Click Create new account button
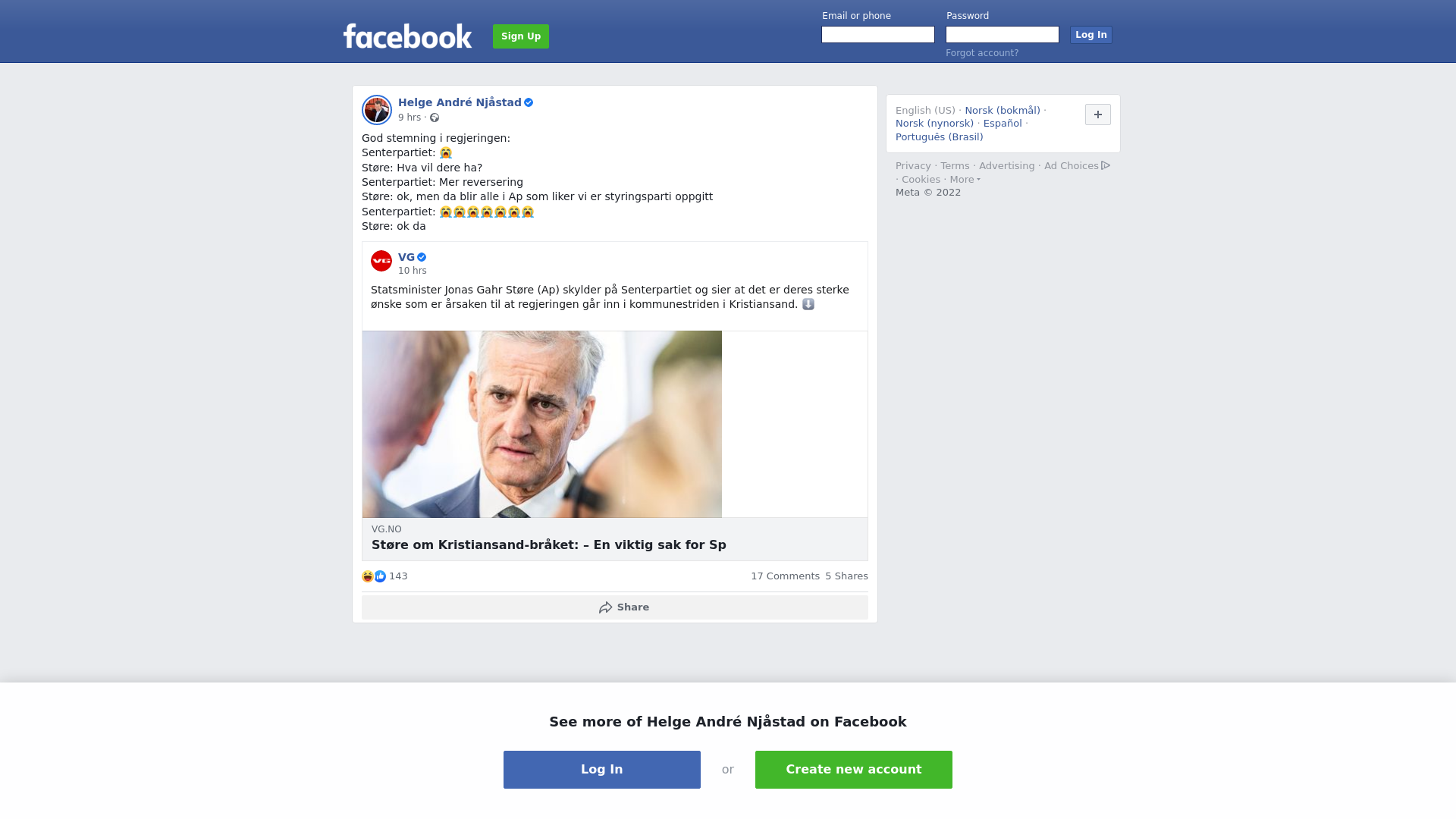 pyautogui.click(x=854, y=770)
